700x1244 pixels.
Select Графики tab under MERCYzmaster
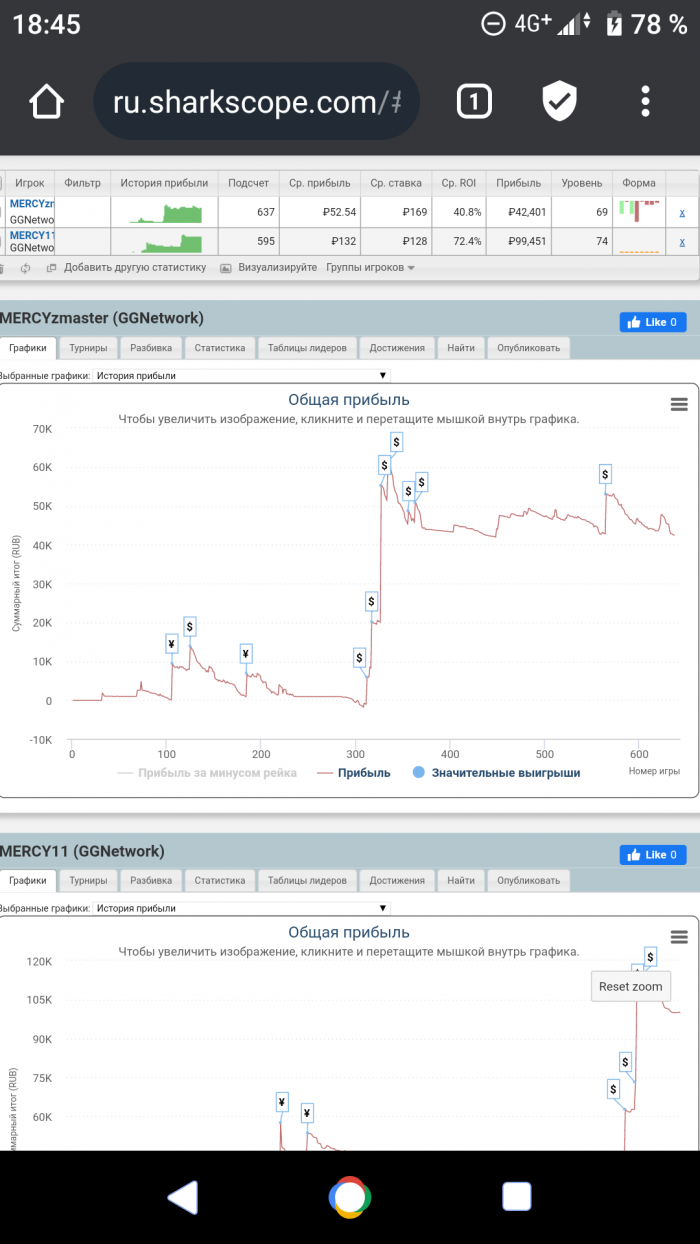coord(29,348)
